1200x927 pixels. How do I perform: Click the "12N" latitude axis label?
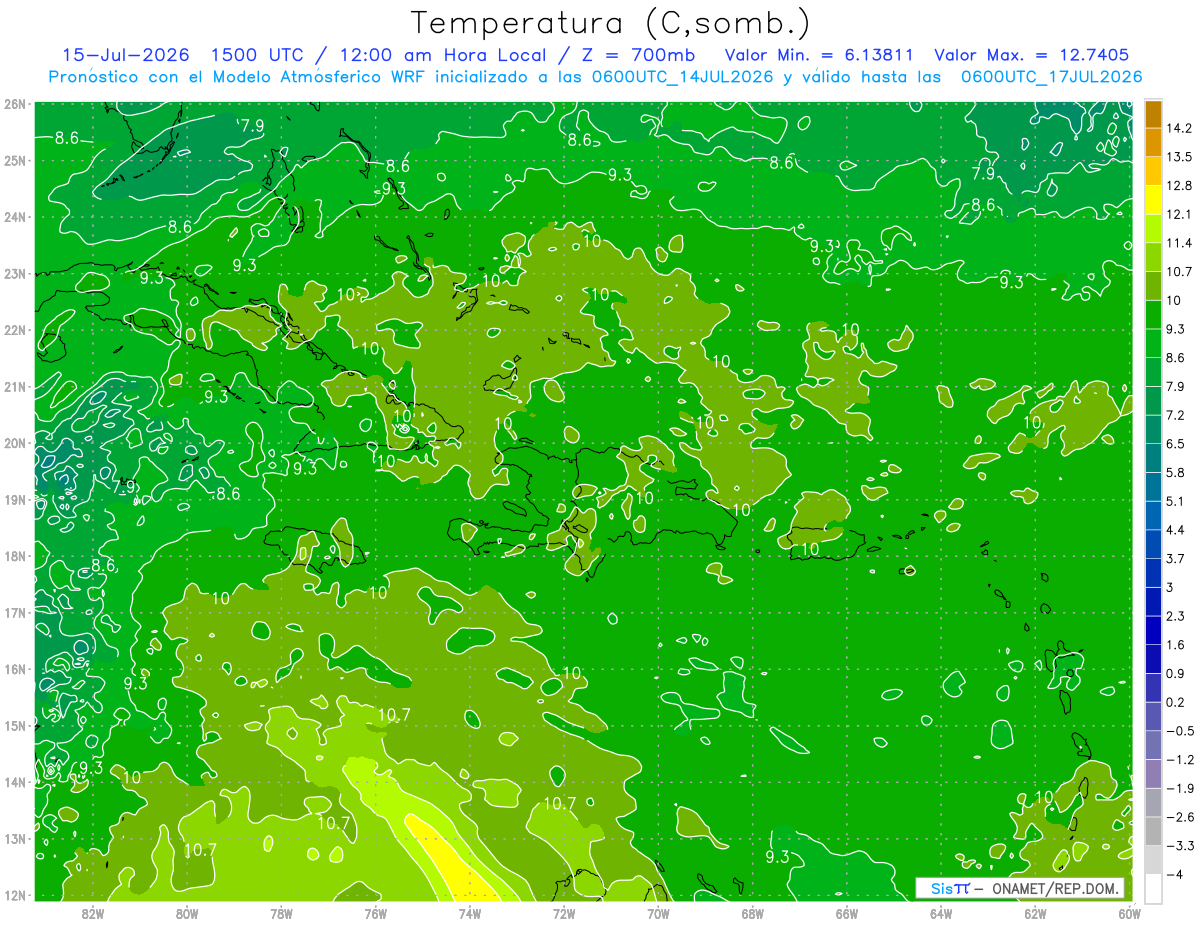pos(15,895)
